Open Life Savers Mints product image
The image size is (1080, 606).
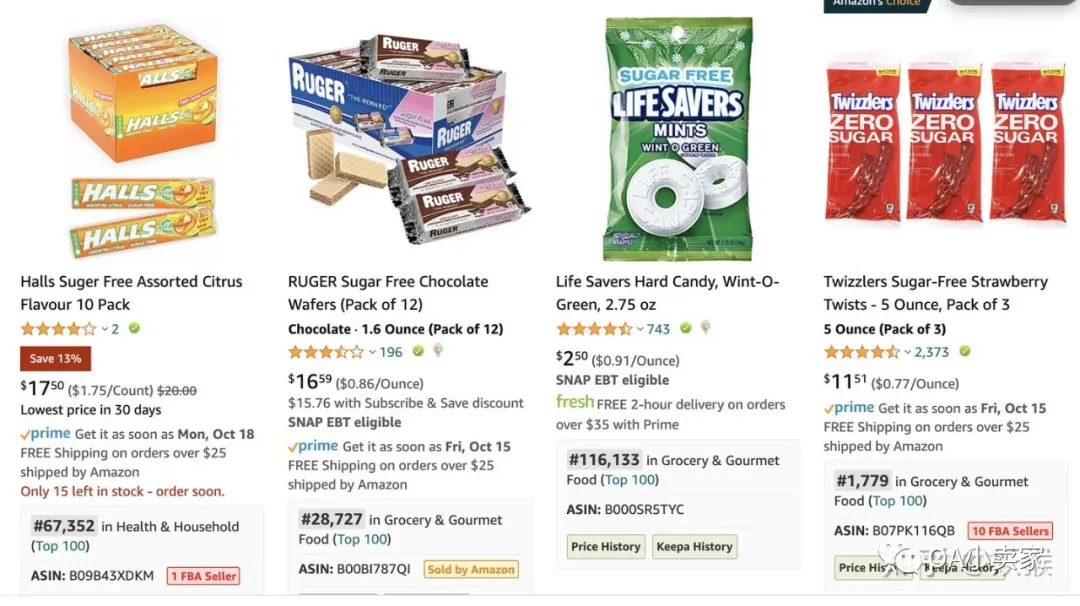pyautogui.click(x=678, y=139)
